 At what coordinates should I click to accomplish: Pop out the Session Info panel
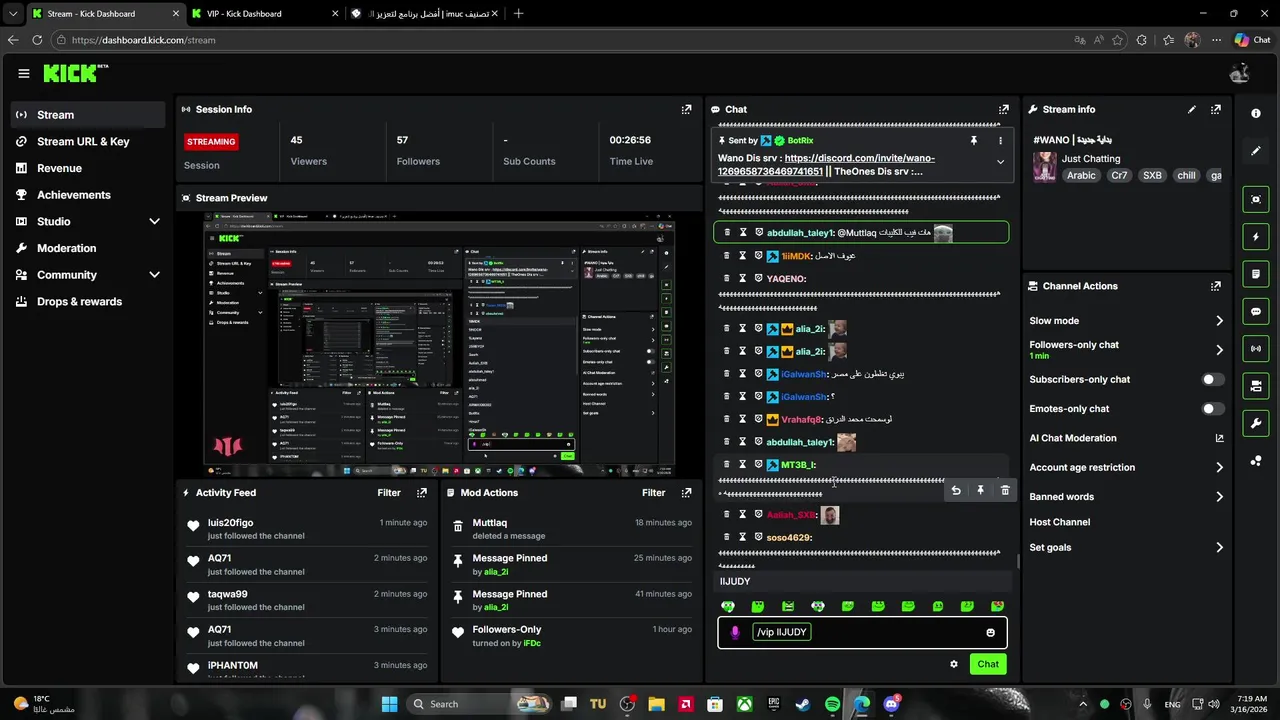[686, 109]
